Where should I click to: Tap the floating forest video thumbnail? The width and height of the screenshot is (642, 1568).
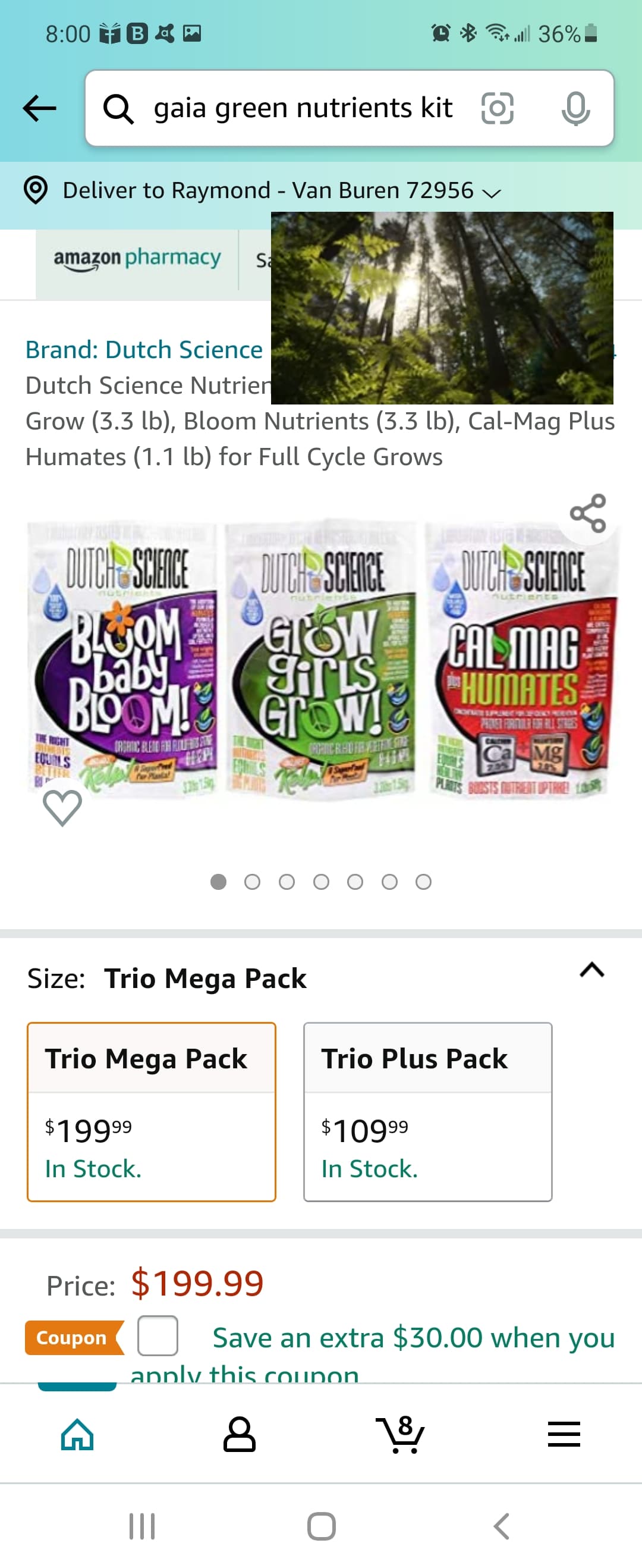tap(442, 308)
